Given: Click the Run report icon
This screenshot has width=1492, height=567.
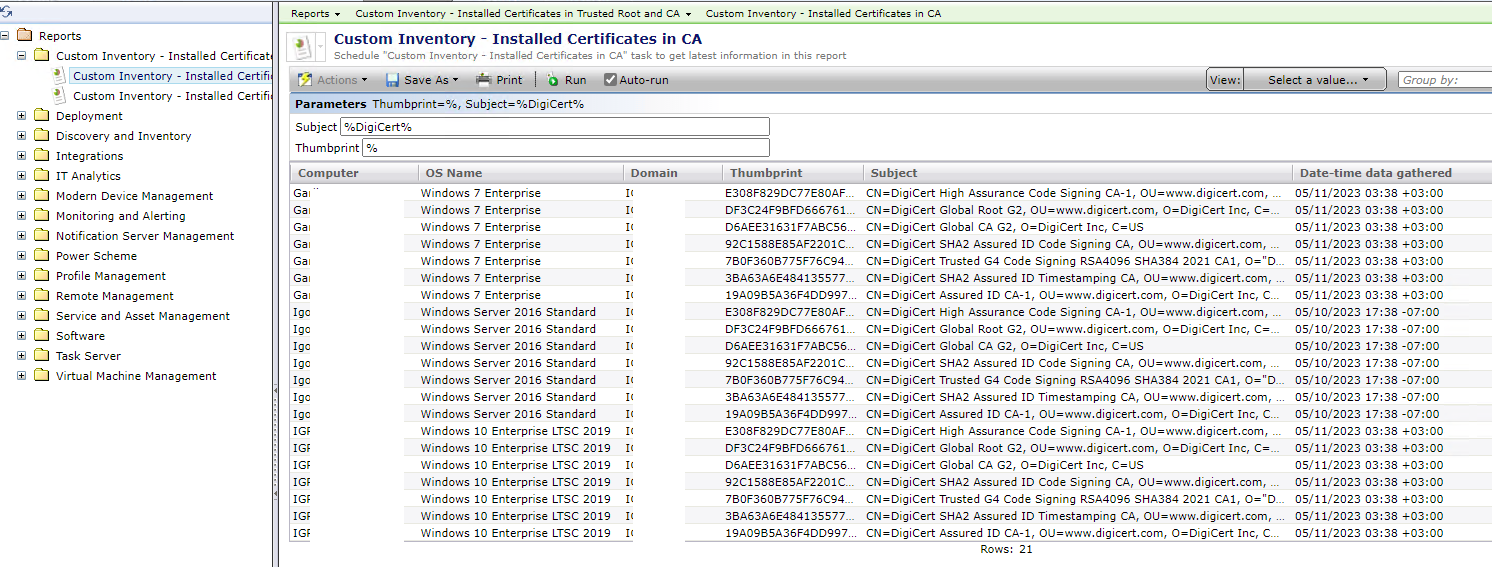Looking at the screenshot, I should [x=553, y=80].
